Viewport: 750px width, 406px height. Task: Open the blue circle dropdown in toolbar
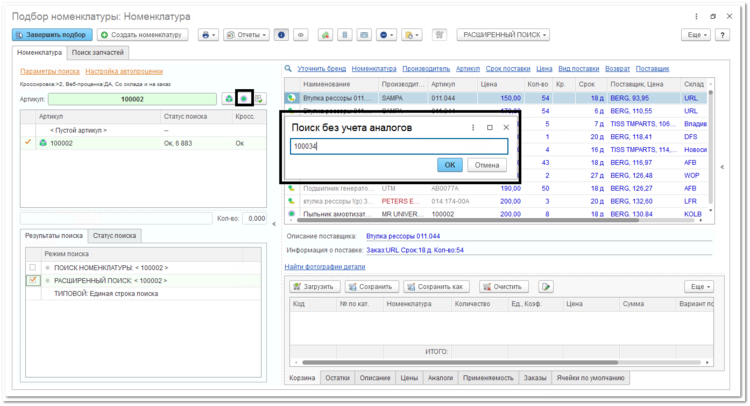[386, 35]
